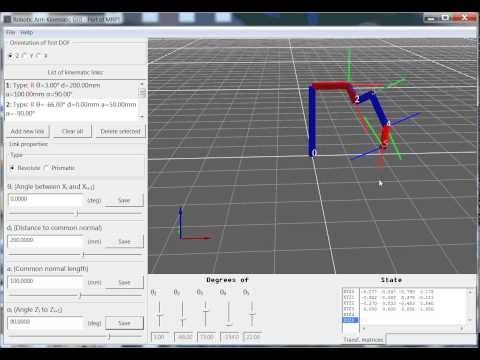Click State matrix scroll-down arrow
This screenshot has height=360, width=480.
[x=470, y=320]
